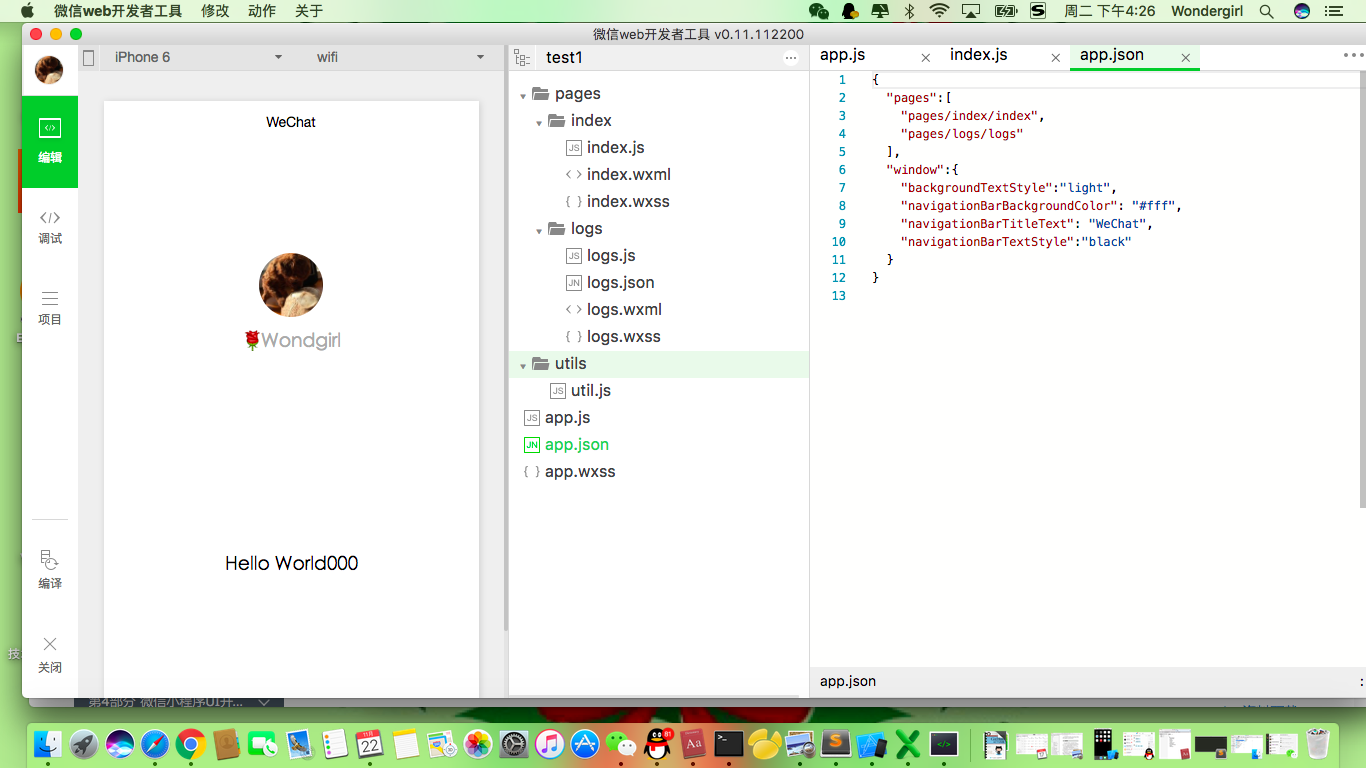
Task: Open Google Chrome from the Dock
Action: [x=191, y=744]
